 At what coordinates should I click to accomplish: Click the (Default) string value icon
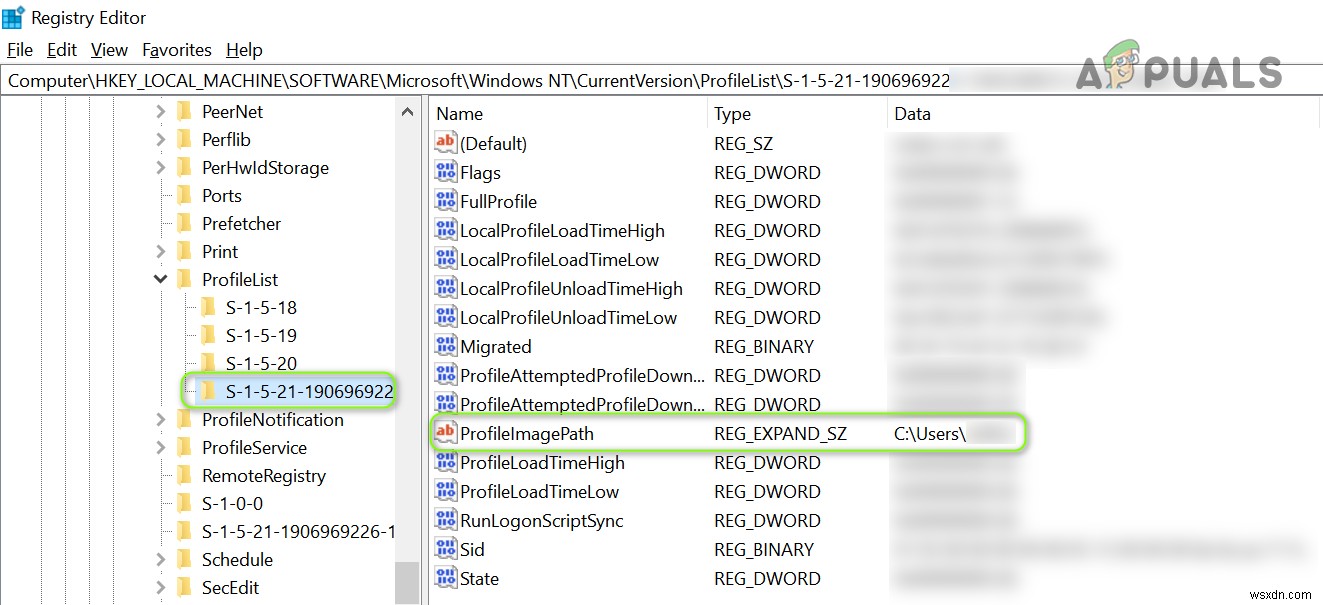pos(445,144)
